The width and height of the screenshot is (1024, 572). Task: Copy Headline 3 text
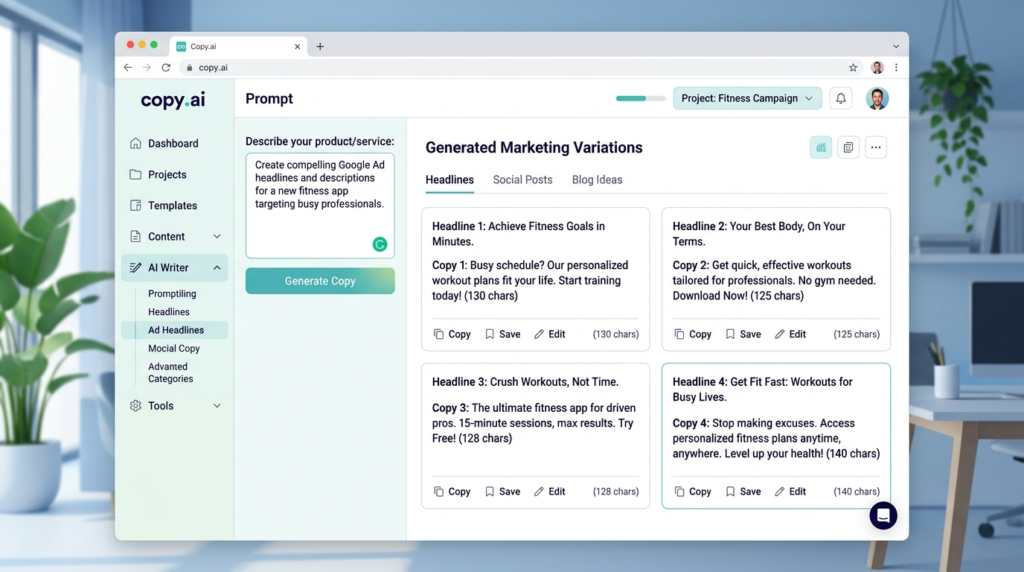pyautogui.click(x=452, y=492)
